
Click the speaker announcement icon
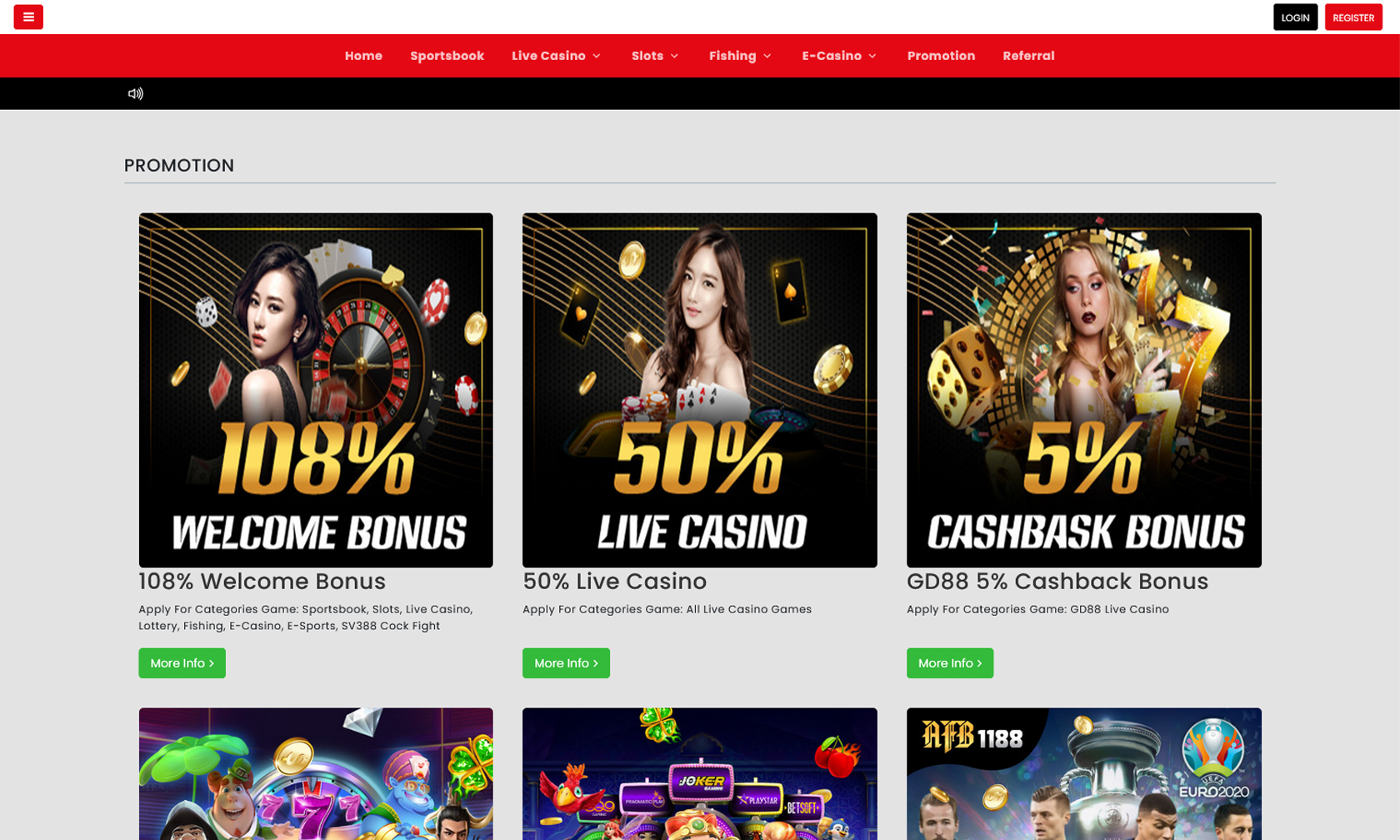[135, 93]
